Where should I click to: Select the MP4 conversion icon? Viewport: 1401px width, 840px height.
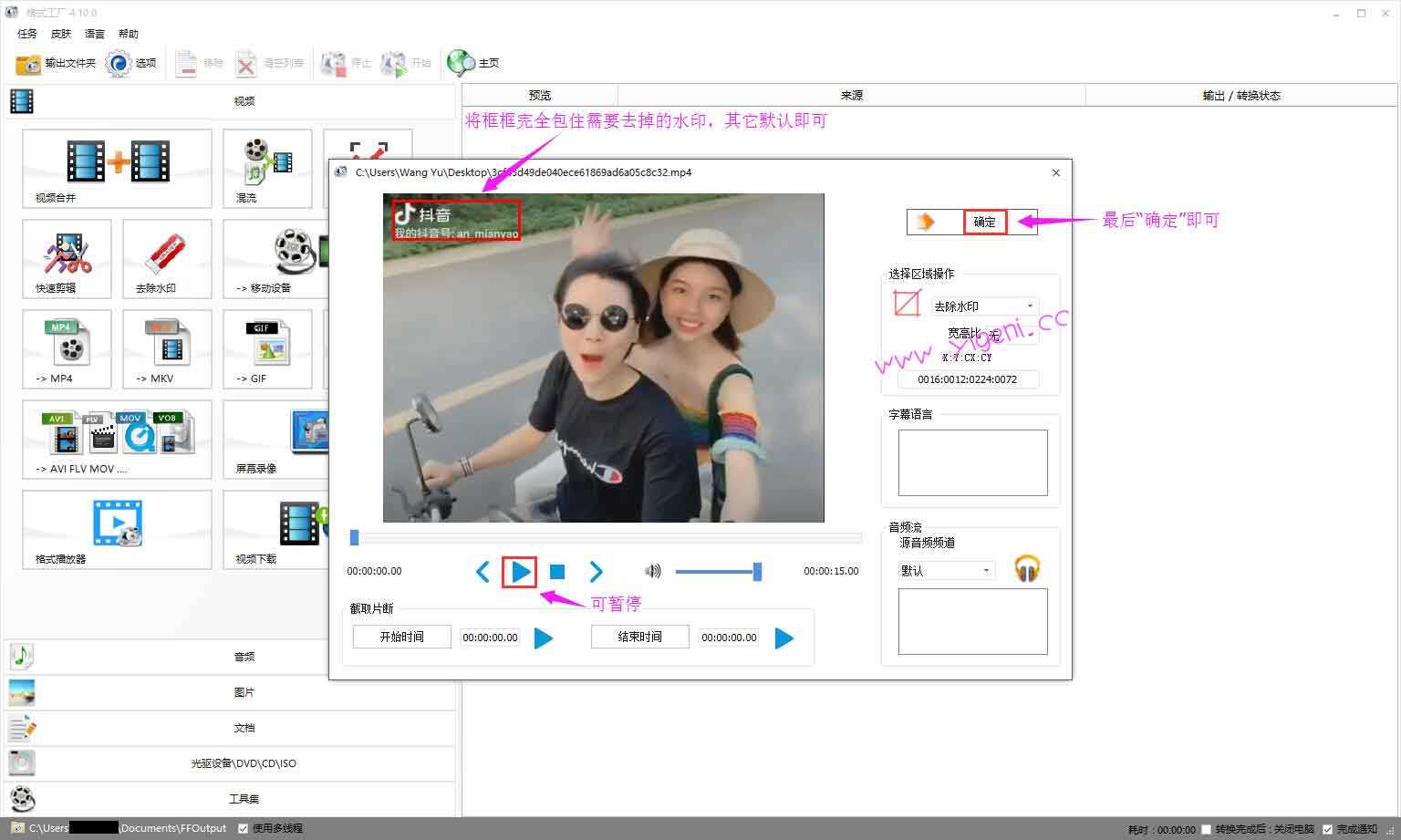click(x=67, y=349)
